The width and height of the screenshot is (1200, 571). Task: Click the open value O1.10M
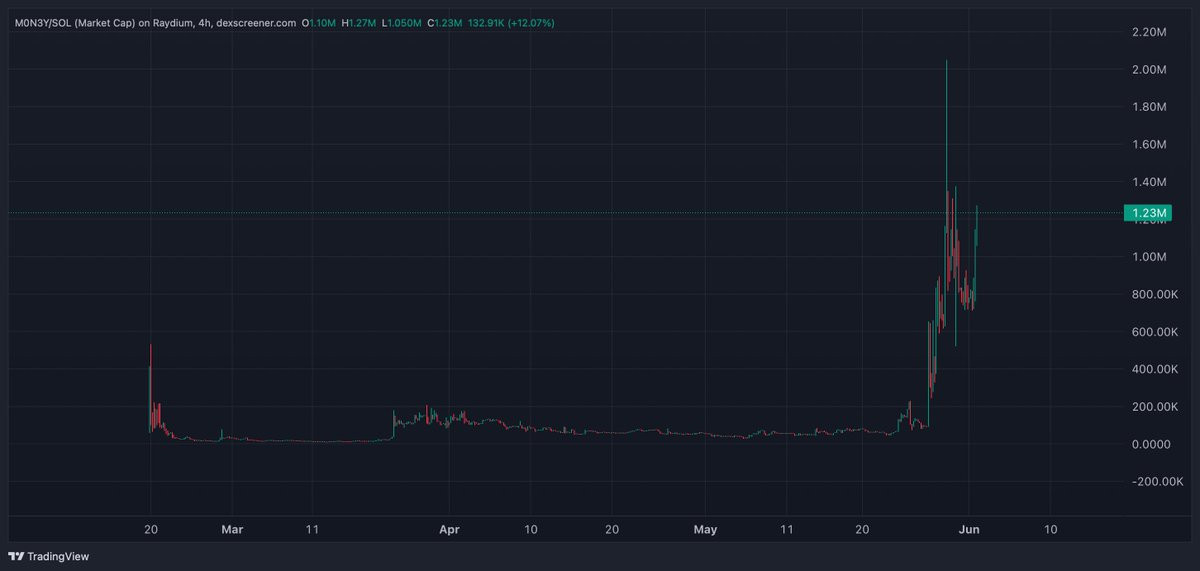[319, 22]
